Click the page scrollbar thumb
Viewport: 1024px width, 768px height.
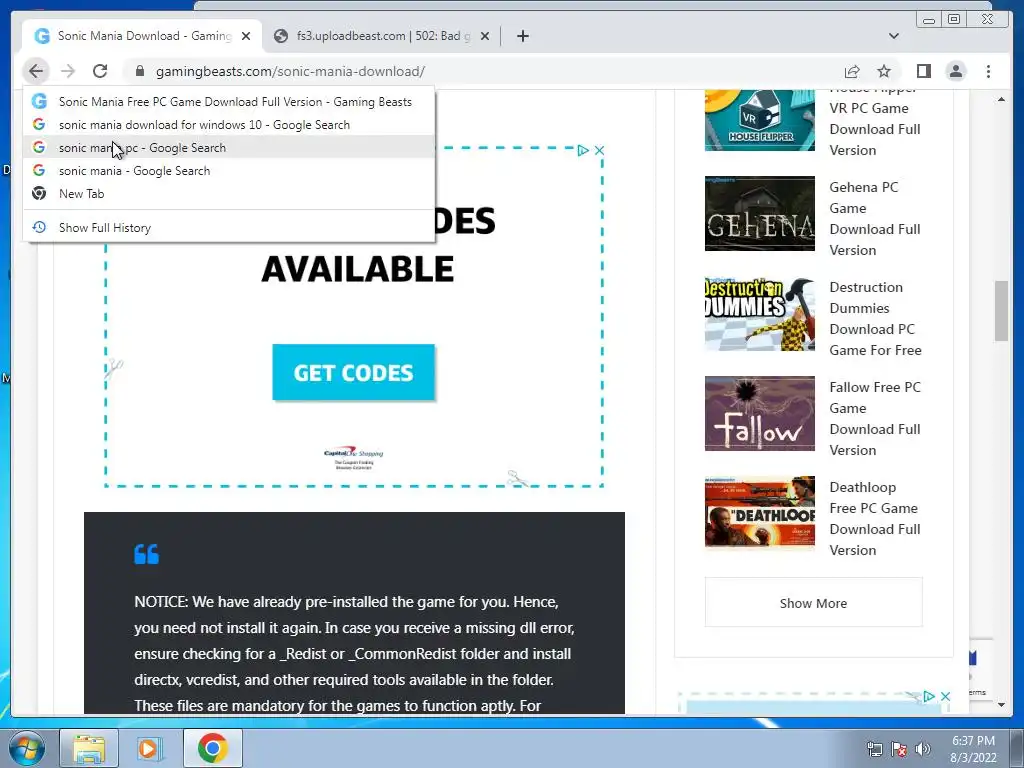(x=1001, y=311)
